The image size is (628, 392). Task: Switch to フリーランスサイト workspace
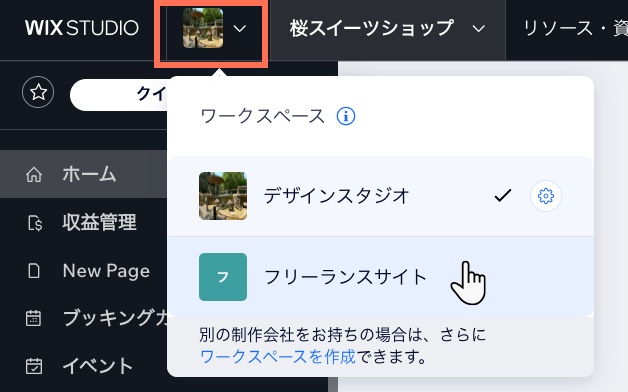[x=380, y=277]
